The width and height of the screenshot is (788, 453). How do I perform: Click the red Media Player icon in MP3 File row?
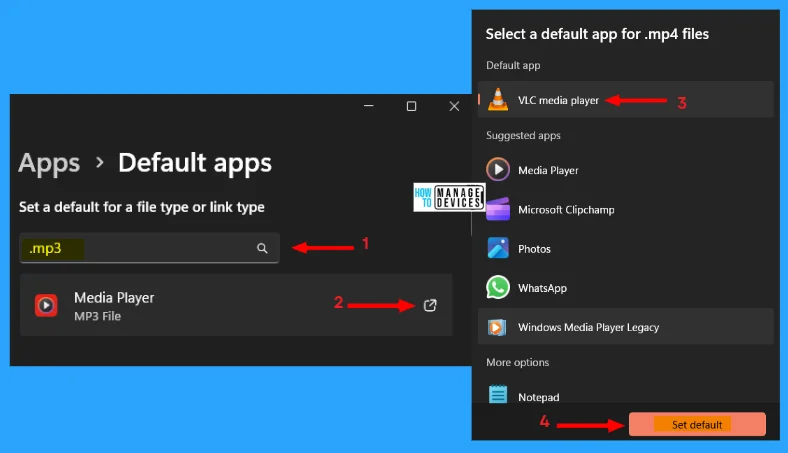[x=46, y=305]
